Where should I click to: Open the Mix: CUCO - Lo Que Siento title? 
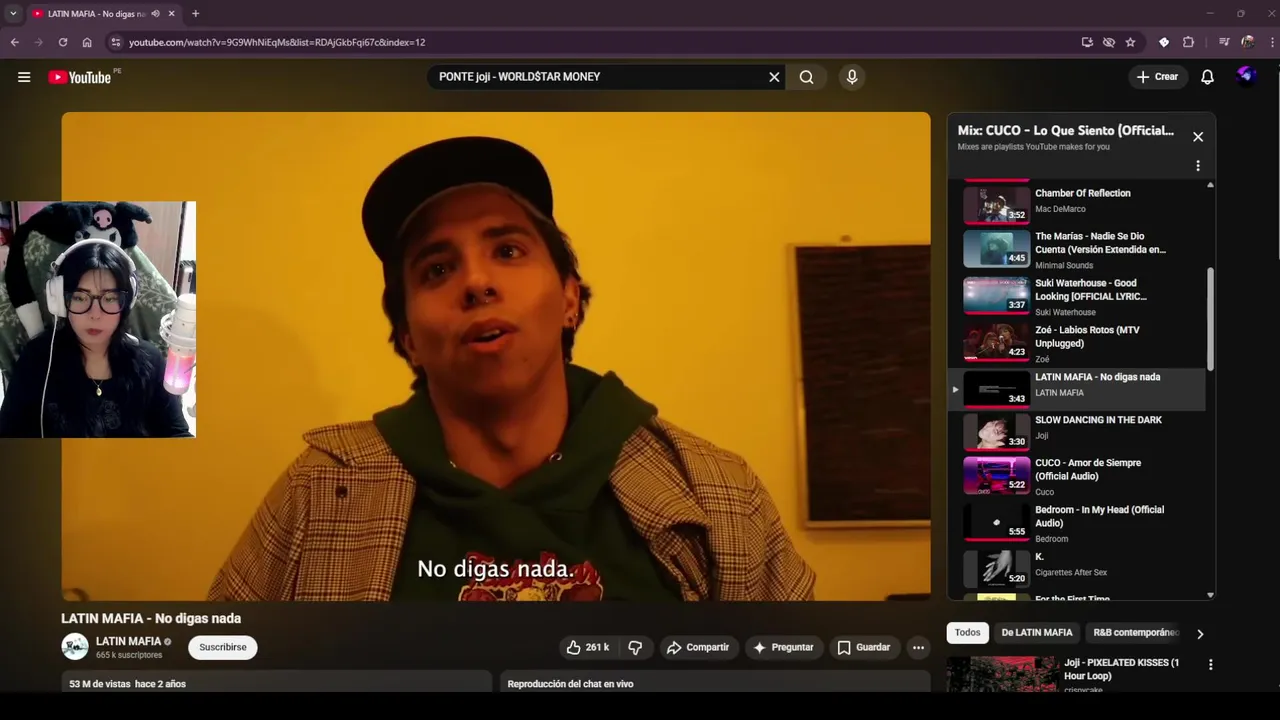coord(1066,131)
